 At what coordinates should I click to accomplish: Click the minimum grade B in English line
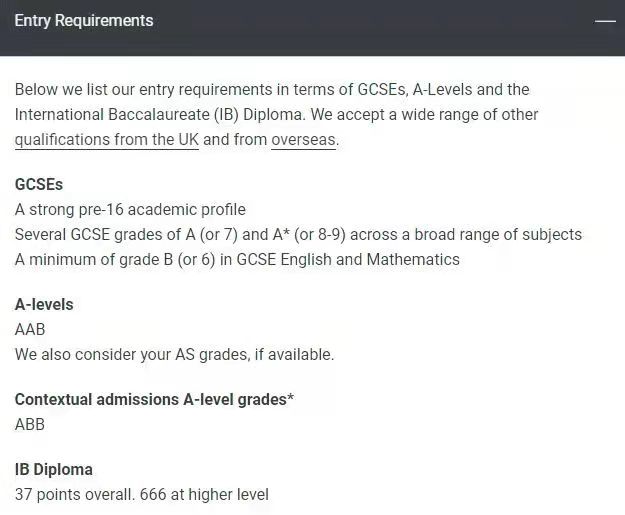(x=237, y=259)
